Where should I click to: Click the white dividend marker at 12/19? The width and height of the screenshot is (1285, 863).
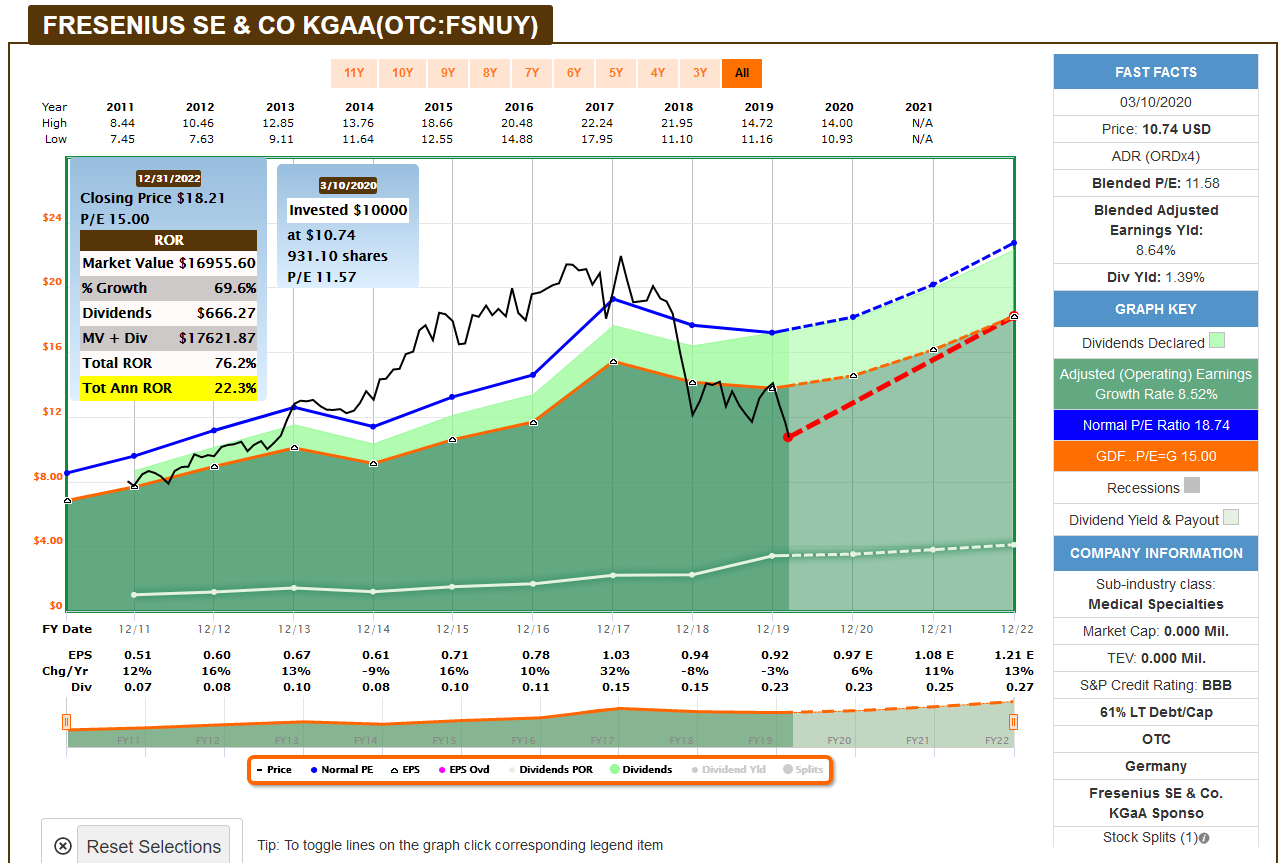pos(771,556)
